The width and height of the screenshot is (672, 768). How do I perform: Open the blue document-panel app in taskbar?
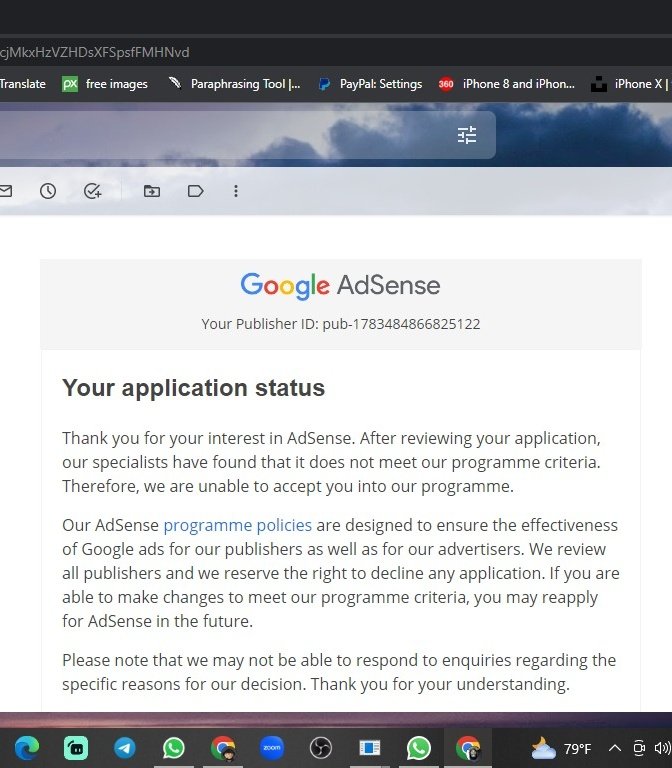370,748
